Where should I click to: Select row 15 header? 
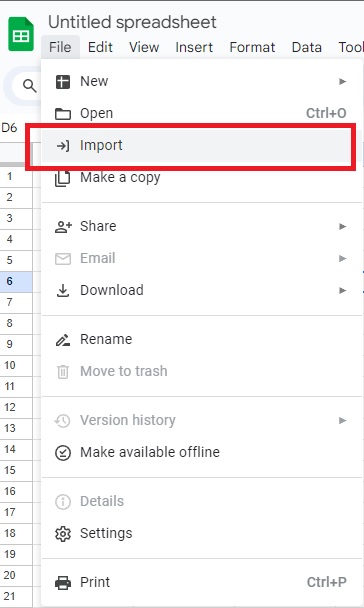click(16, 471)
